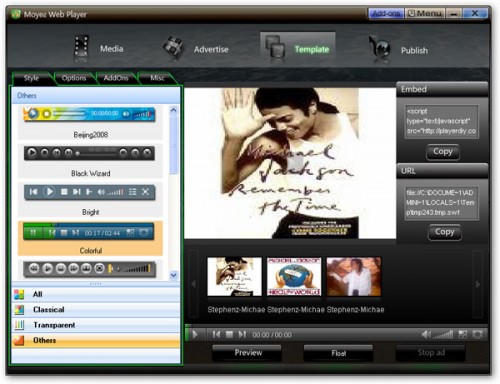Go to the Publish section
The width and height of the screenshot is (500, 384).
click(398, 50)
